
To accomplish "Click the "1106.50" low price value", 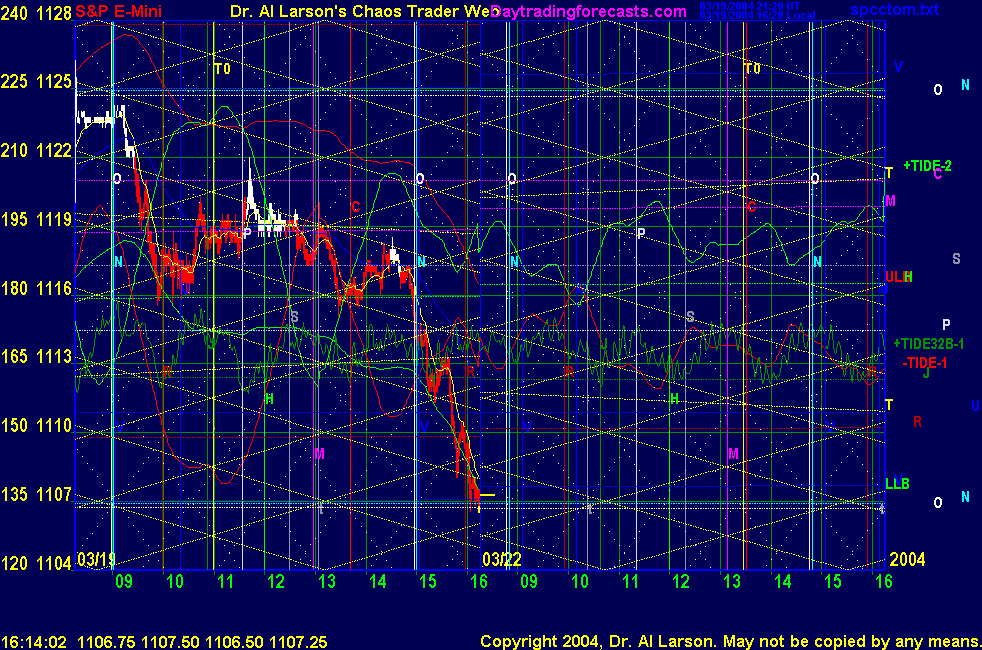I will point(234,642).
